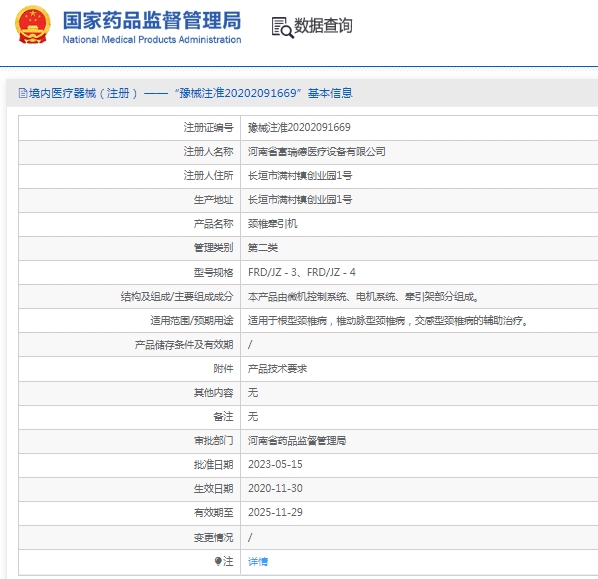Click the 注册证编号 label
Image resolution: width=598 pixels, height=579 pixels.
(x=208, y=127)
